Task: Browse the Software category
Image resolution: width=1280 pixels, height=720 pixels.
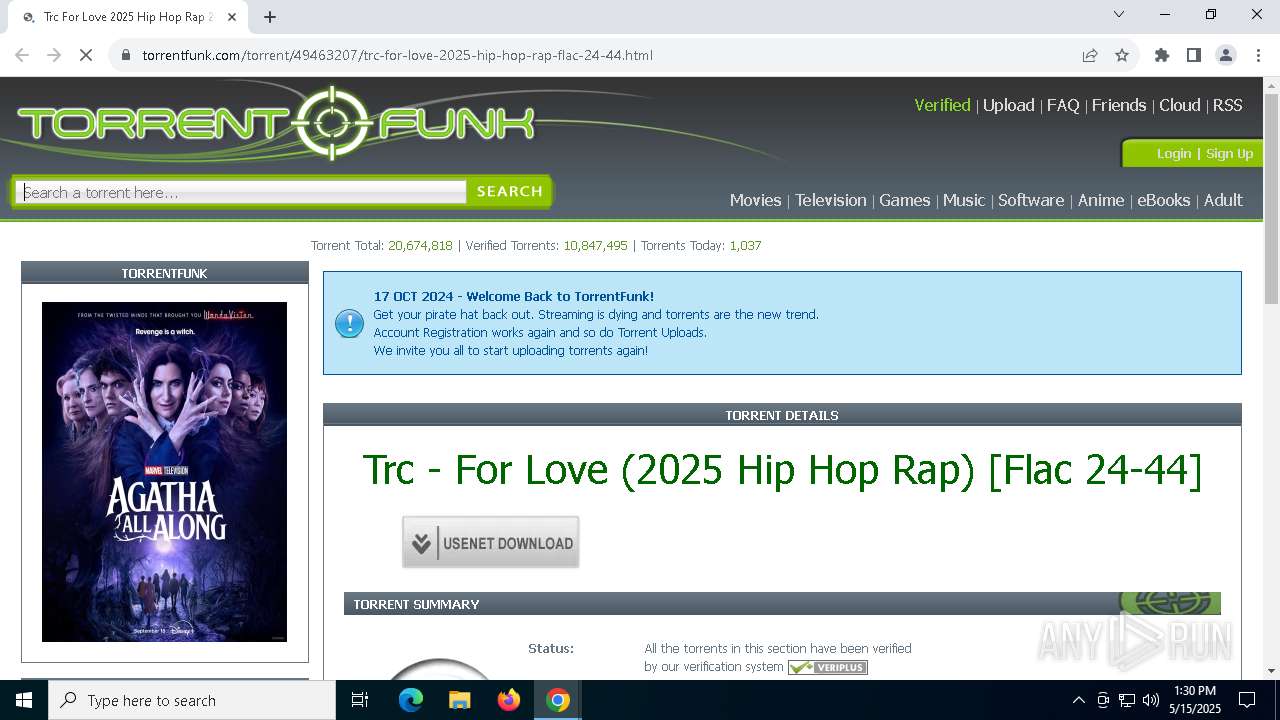Action: coord(1031,200)
